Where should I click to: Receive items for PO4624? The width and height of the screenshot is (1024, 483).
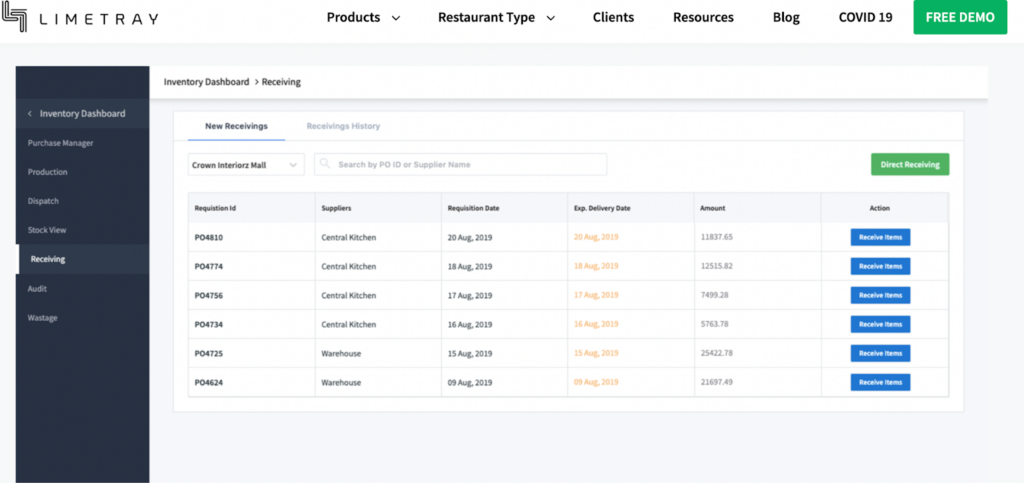pyautogui.click(x=880, y=382)
